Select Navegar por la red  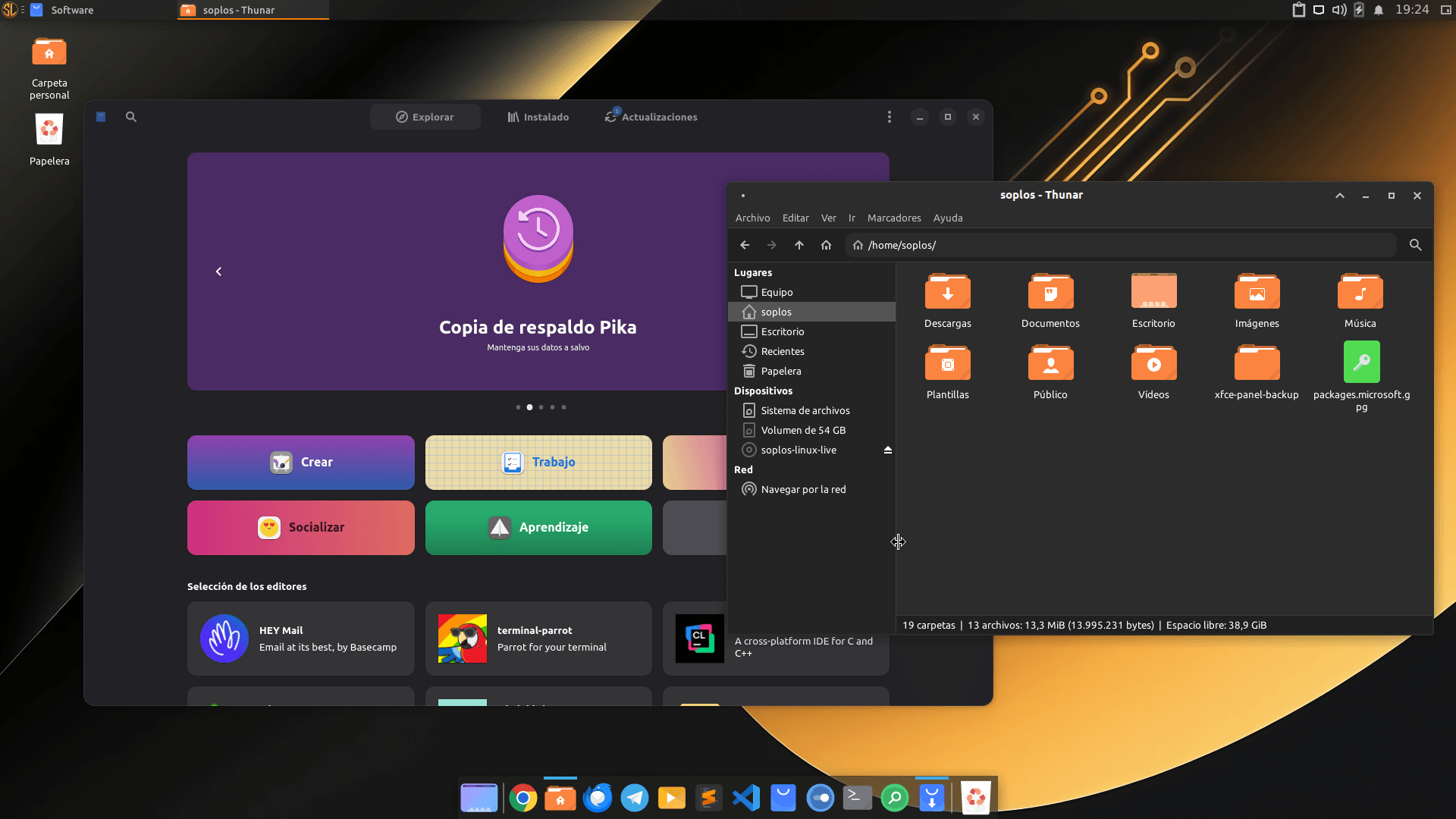811,489
